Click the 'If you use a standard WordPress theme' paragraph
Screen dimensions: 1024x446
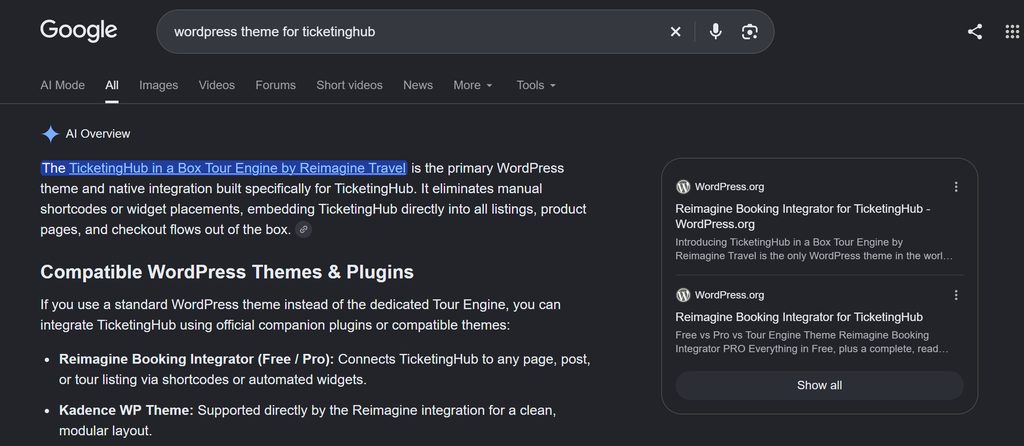[x=300, y=315]
